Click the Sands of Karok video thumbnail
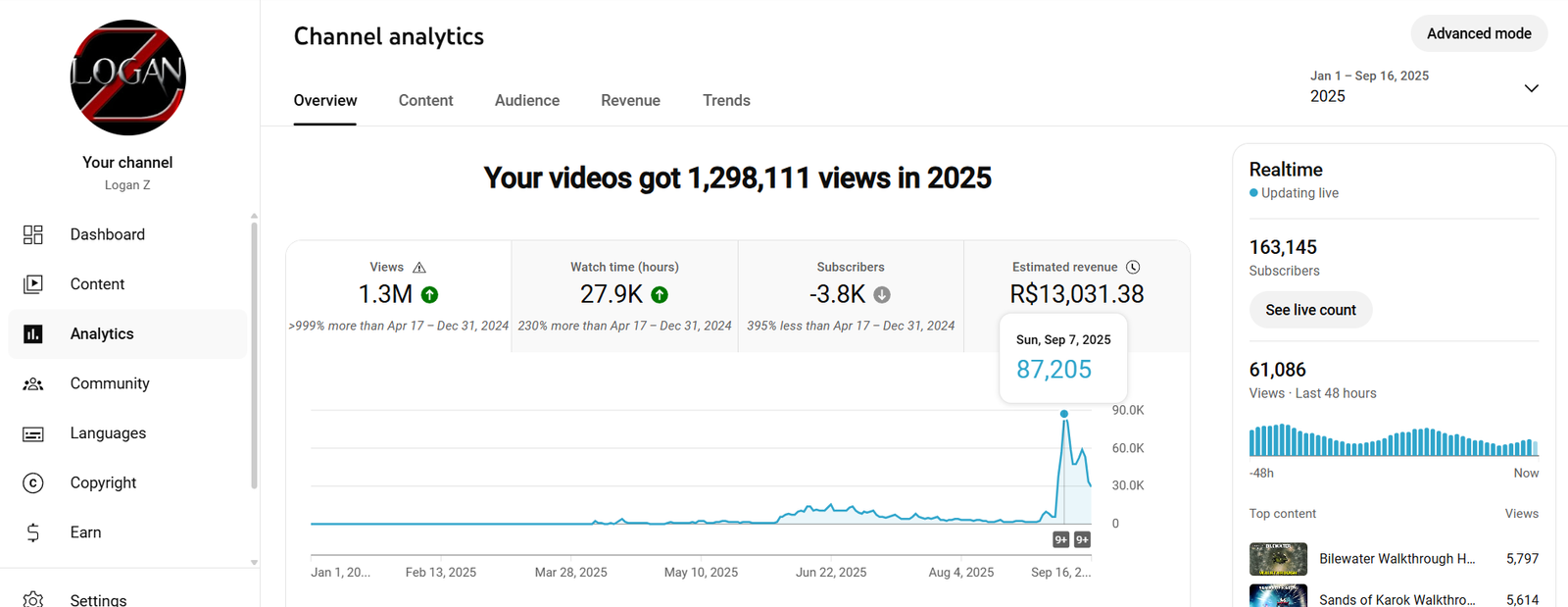 click(x=1278, y=595)
